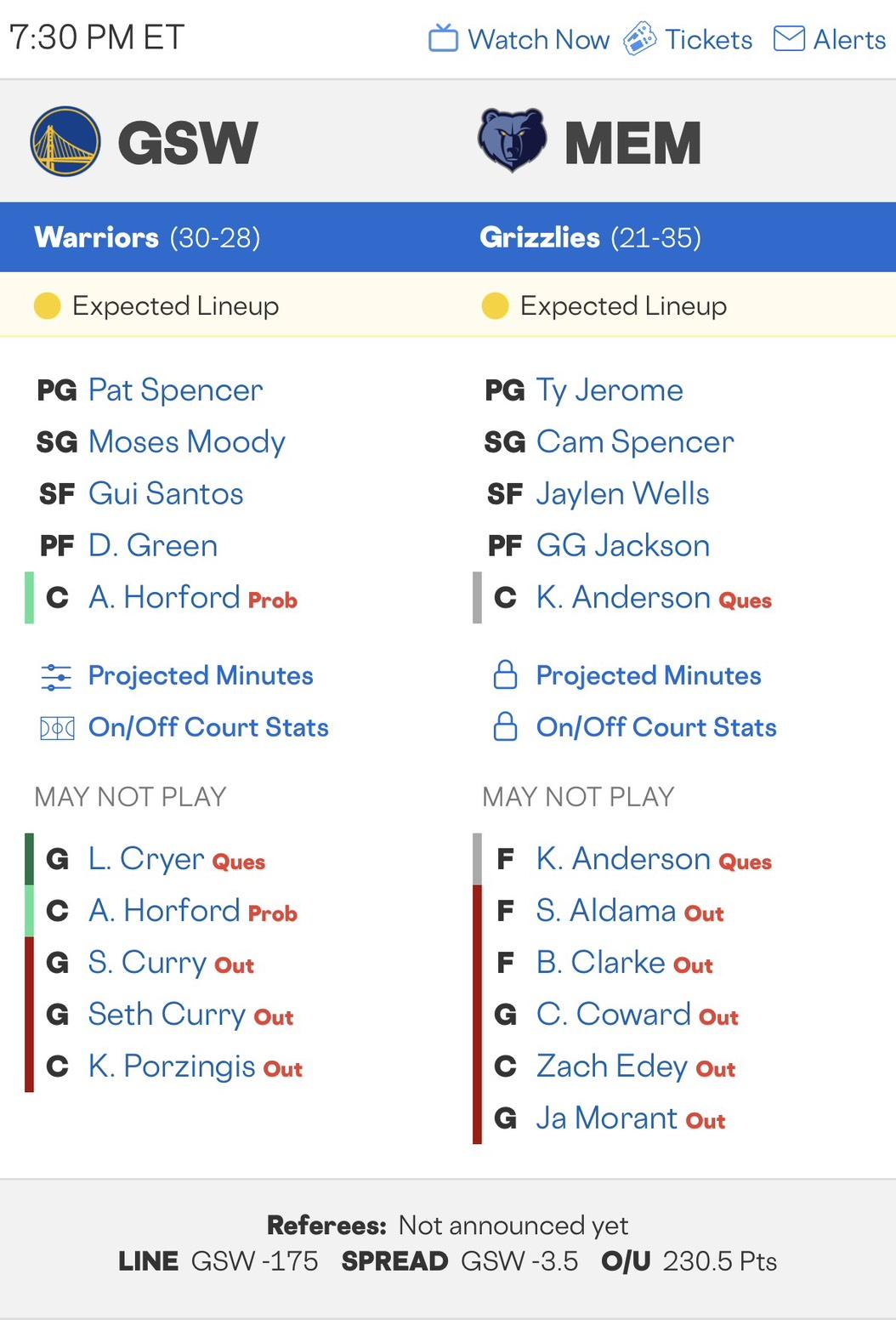Screen dimensions: 896x1320
Task: Click the Warriors On/Off Court icon
Action: [x=57, y=728]
